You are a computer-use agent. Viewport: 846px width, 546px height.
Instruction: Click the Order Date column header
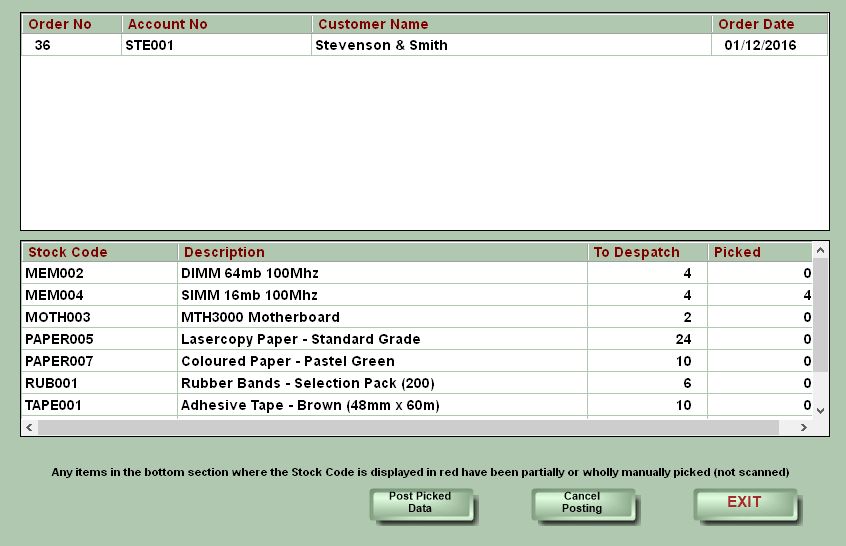[x=770, y=24]
